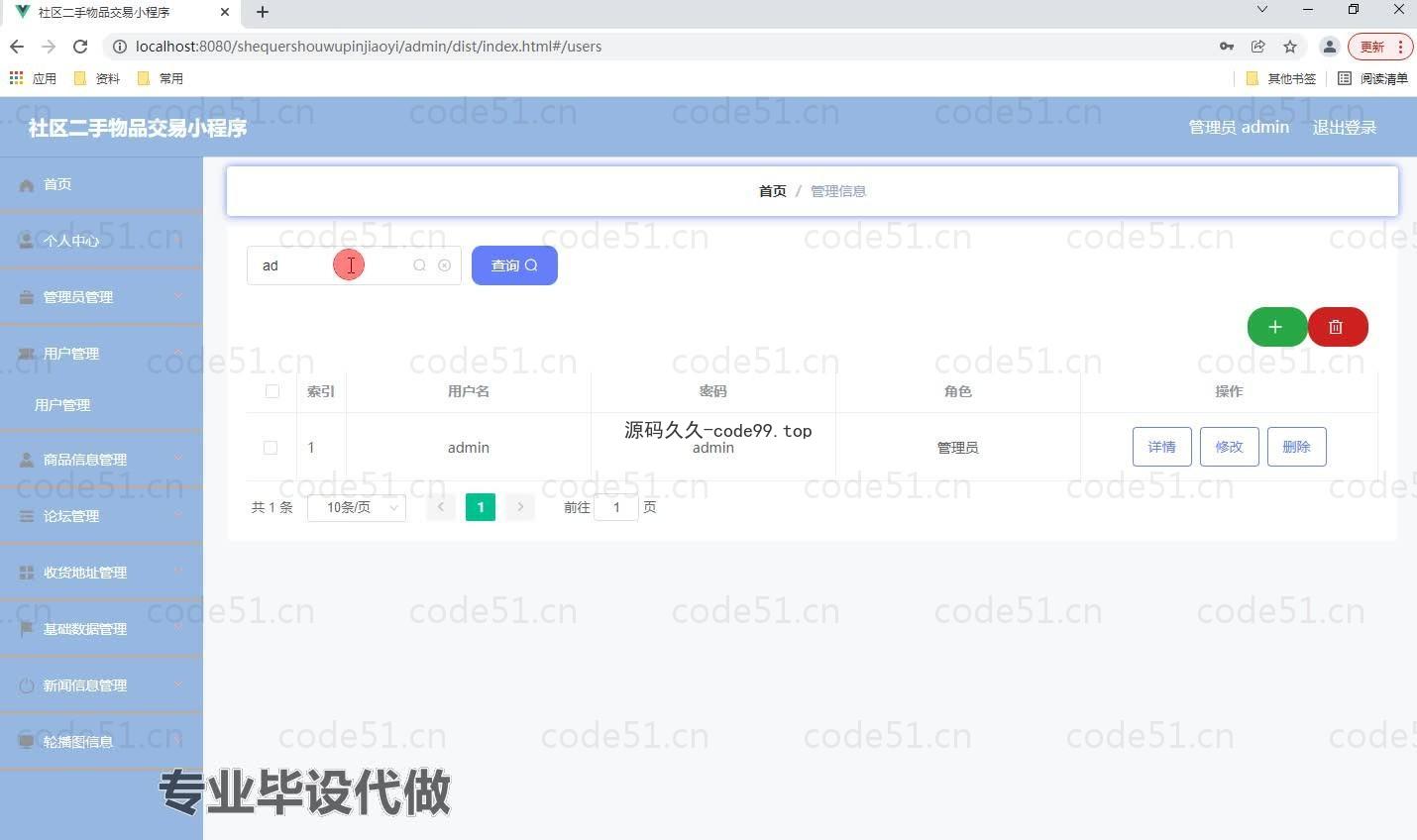Click the home icon beside 首页 in sidebar
Image resolution: width=1417 pixels, height=840 pixels.
coord(27,185)
